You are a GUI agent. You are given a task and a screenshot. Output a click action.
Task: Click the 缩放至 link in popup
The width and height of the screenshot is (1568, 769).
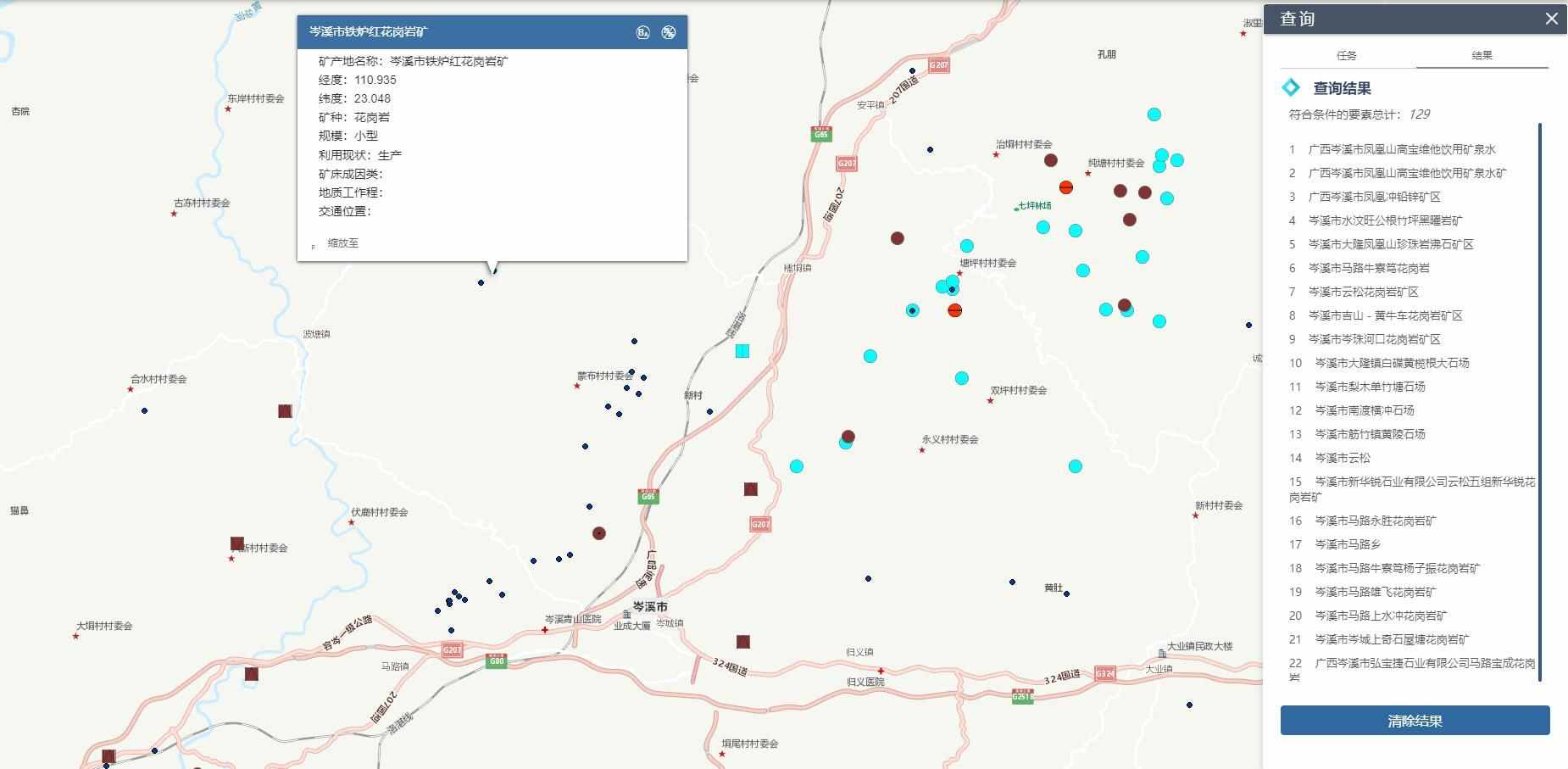(342, 243)
